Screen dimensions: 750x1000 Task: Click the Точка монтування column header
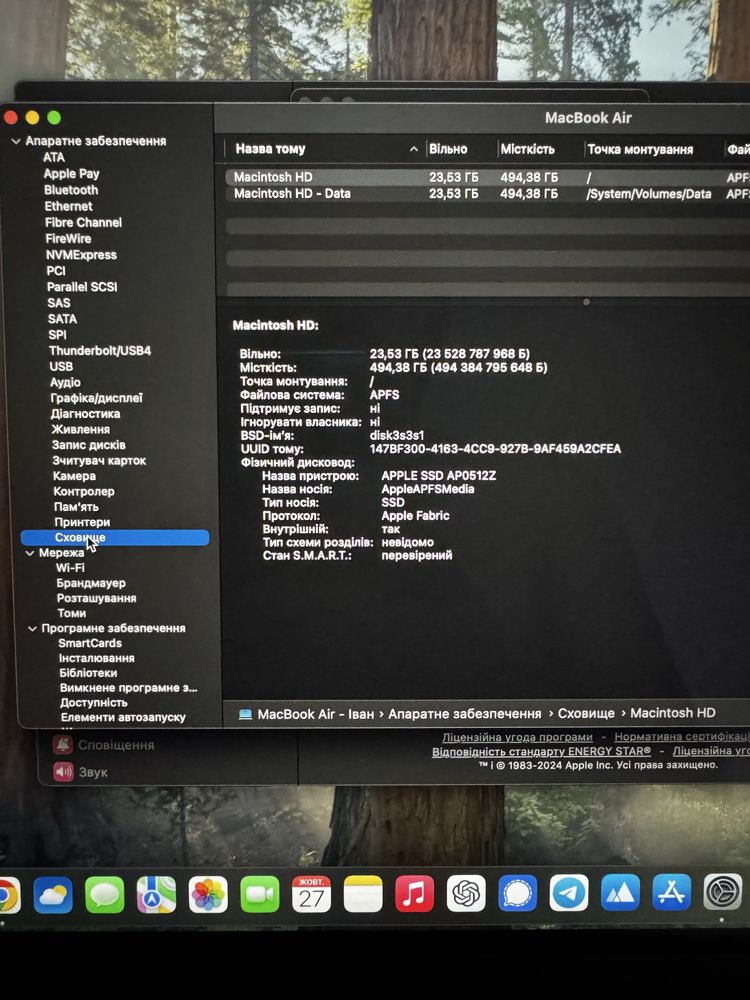coord(640,149)
